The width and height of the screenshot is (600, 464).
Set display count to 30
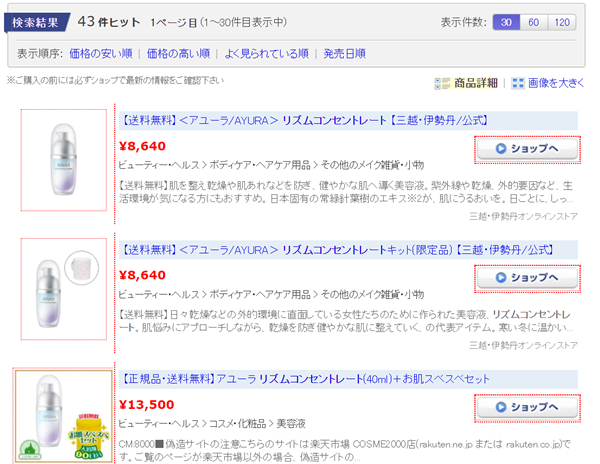pos(506,22)
